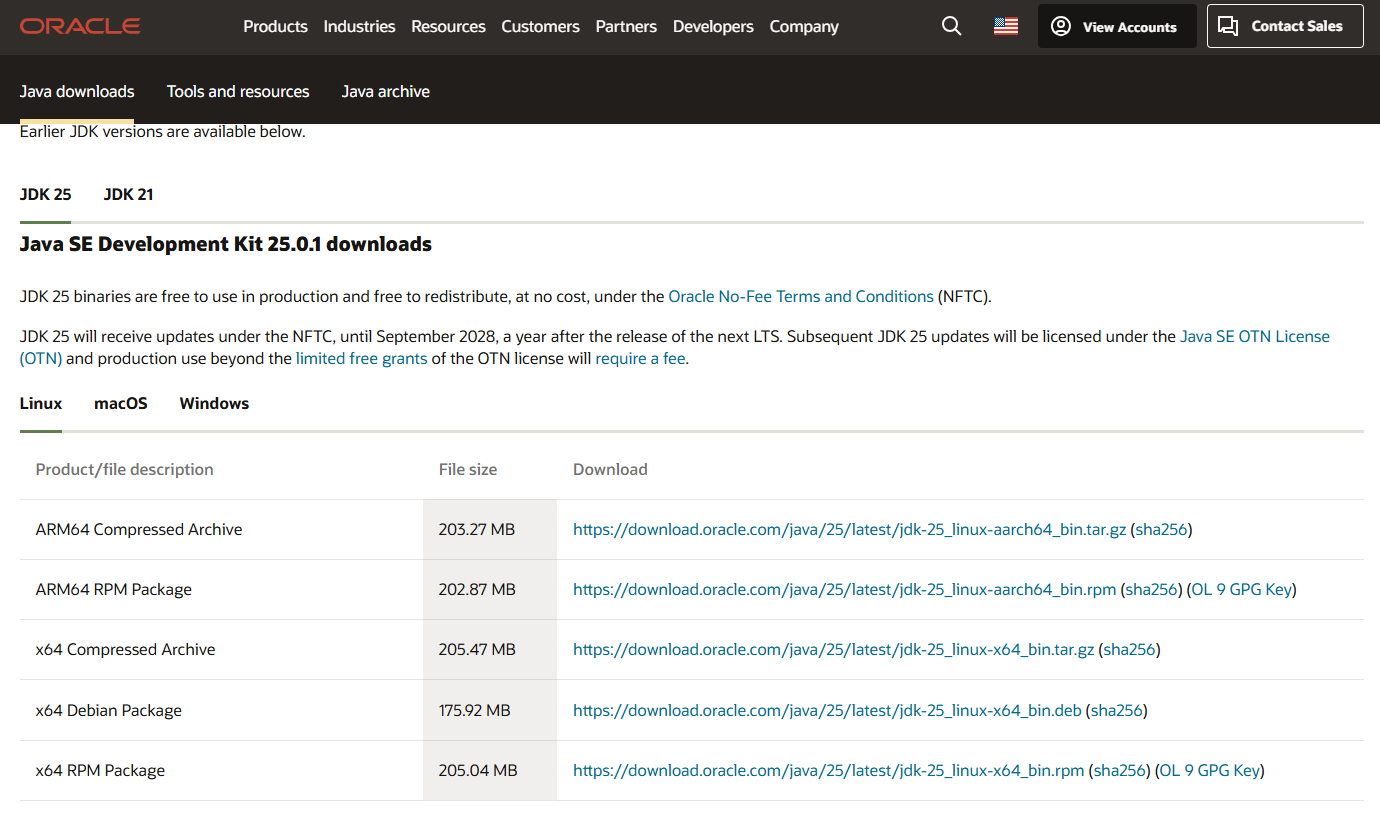This screenshot has height=818, width=1380.
Task: Click the View Accounts button
Action: pos(1117,26)
